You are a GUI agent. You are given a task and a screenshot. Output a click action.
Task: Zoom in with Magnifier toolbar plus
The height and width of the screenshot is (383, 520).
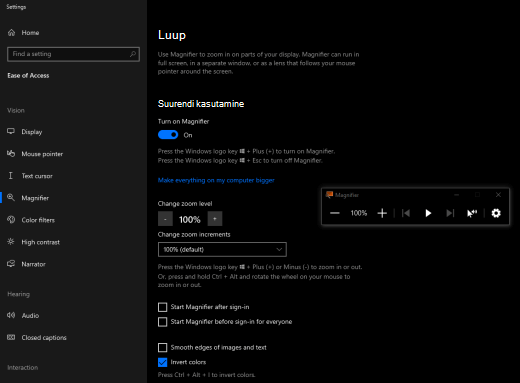coord(382,213)
